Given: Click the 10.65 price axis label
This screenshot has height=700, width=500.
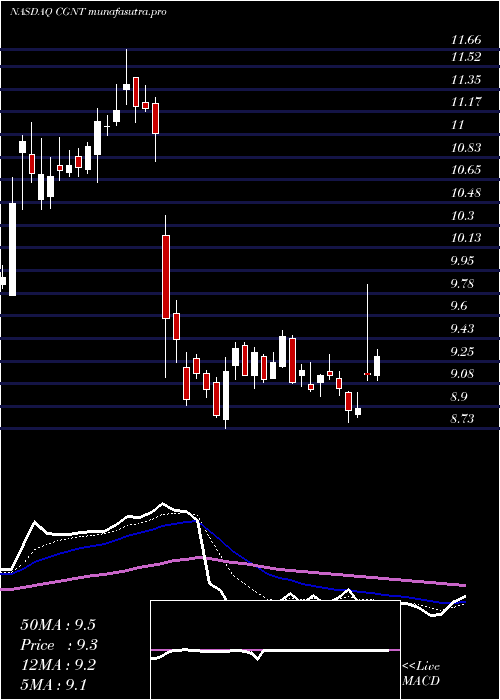Looking at the screenshot, I should coord(466,170).
